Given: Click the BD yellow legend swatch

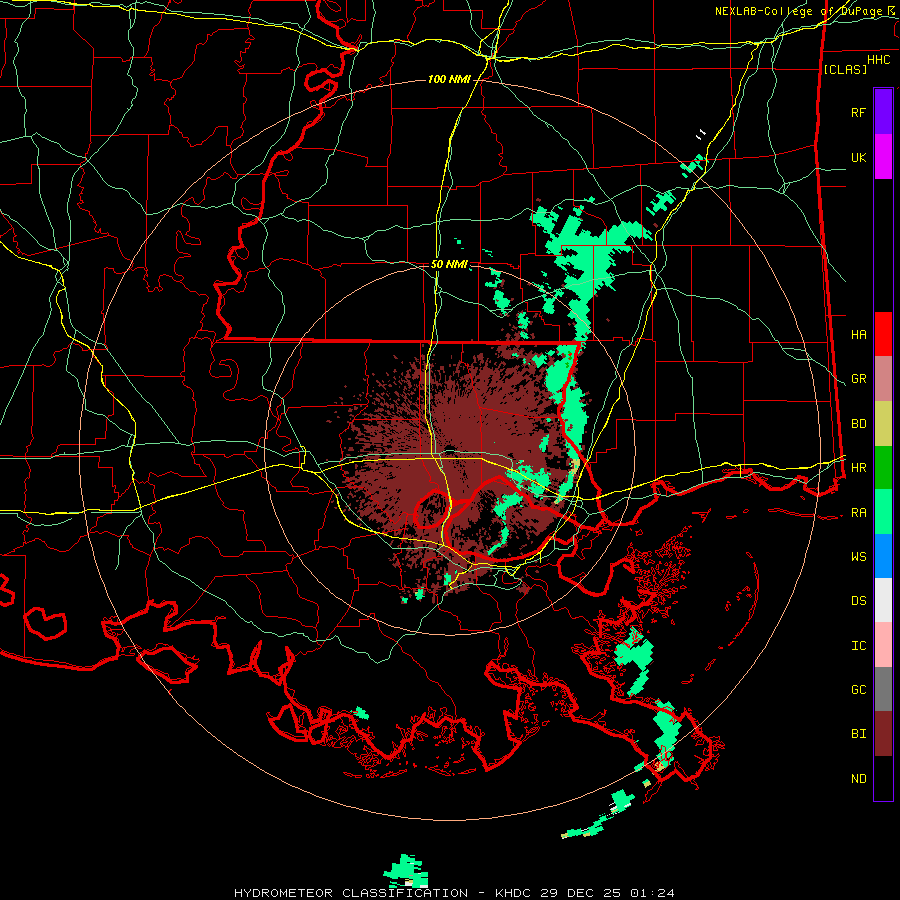Looking at the screenshot, I should pos(883,424).
